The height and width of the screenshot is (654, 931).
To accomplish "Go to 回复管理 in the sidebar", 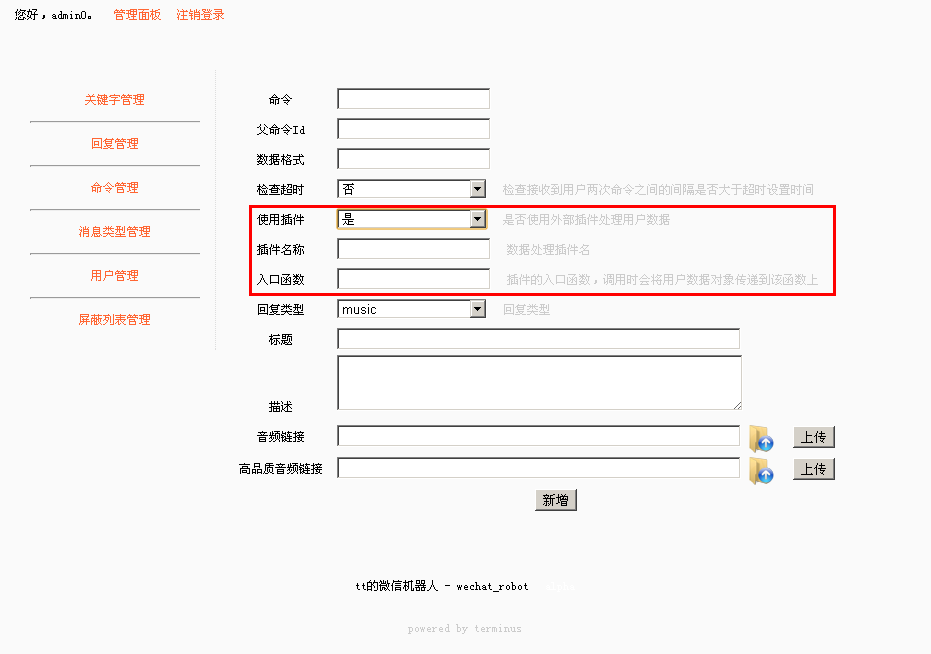I will coord(114,144).
